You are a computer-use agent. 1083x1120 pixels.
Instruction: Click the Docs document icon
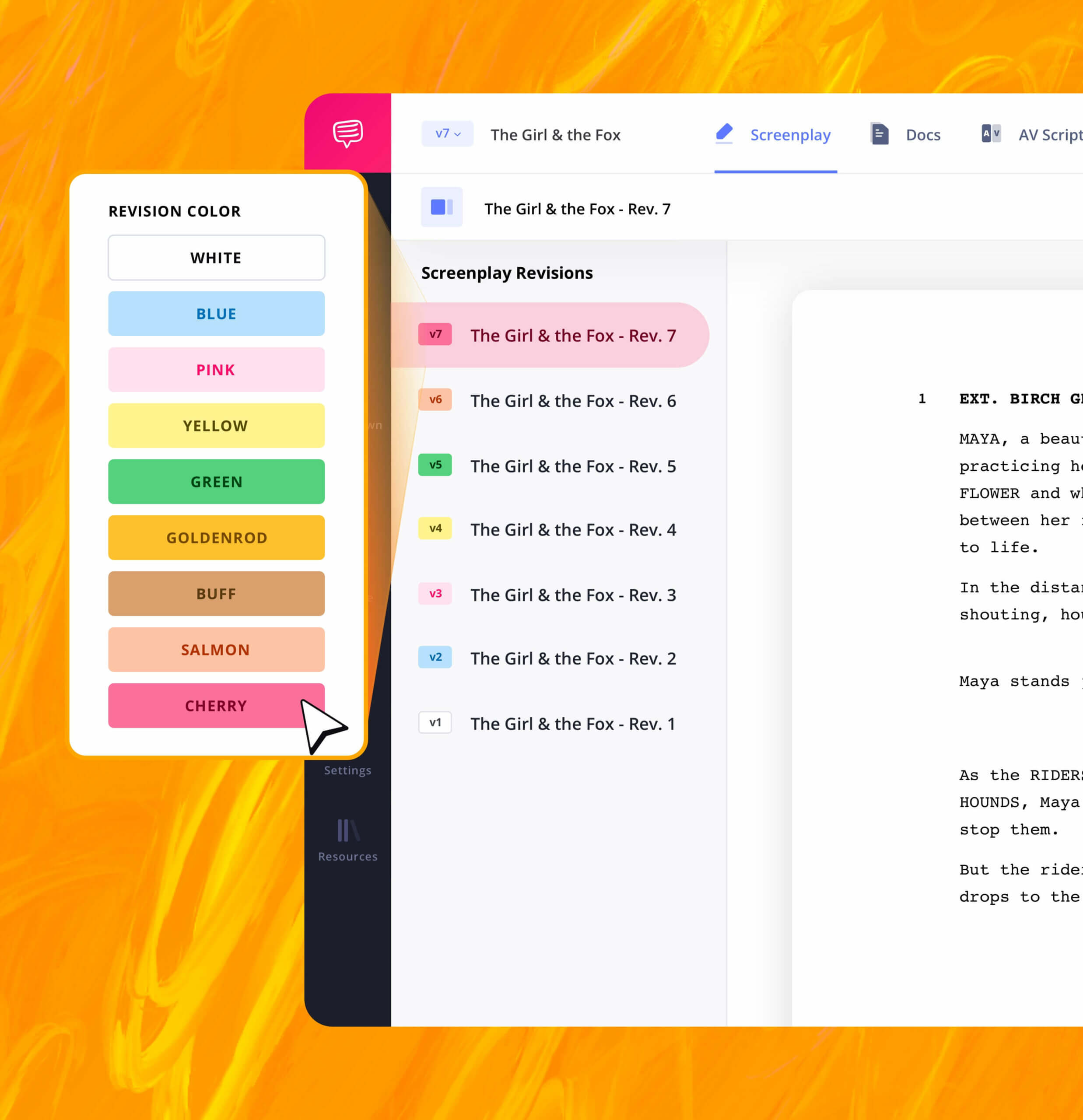[880, 134]
